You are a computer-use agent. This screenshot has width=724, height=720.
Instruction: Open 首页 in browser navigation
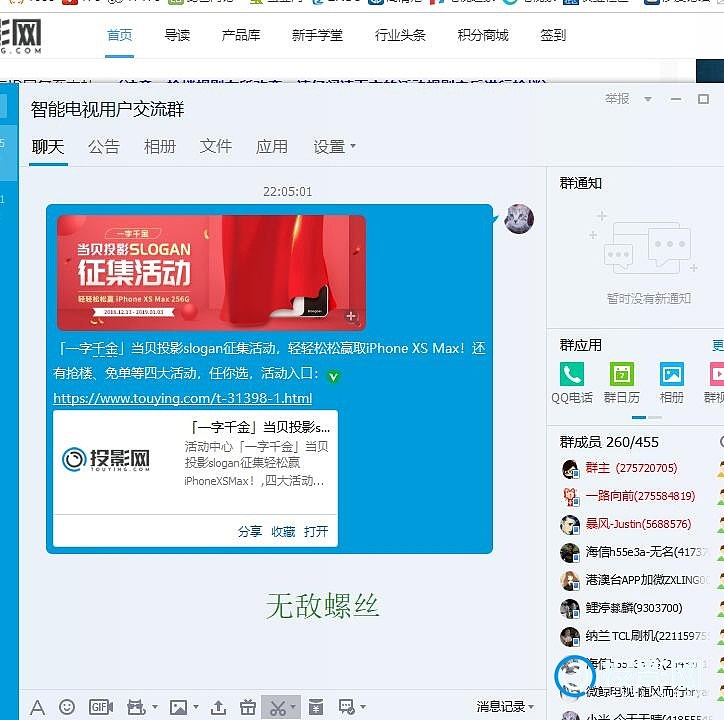(x=120, y=35)
